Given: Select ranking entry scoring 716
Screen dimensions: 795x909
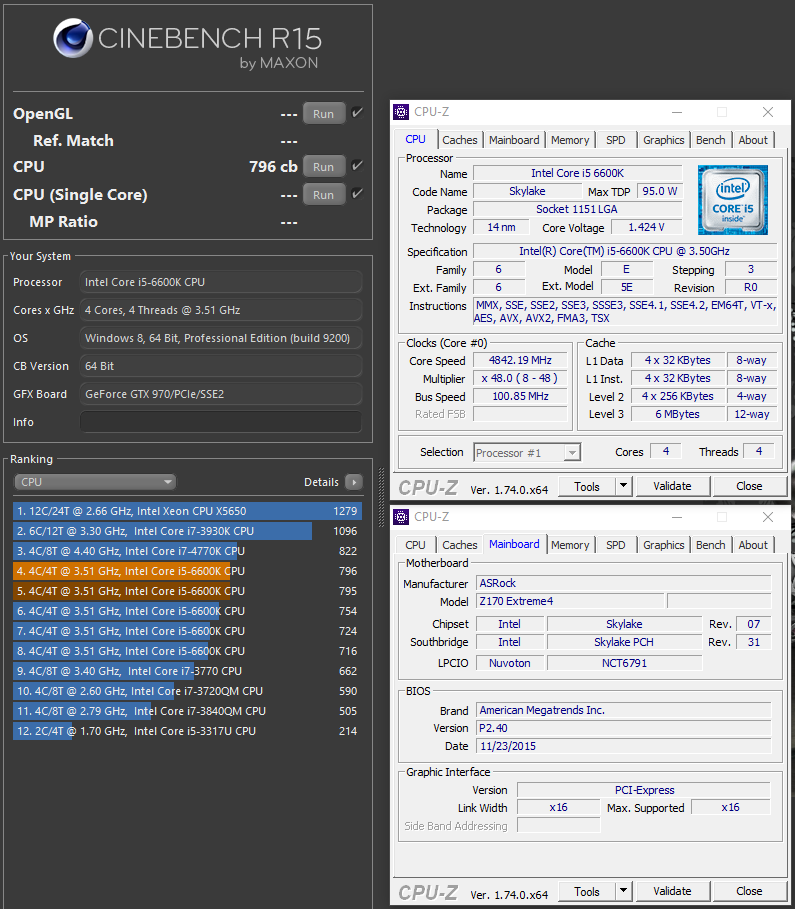Looking at the screenshot, I should point(187,651).
